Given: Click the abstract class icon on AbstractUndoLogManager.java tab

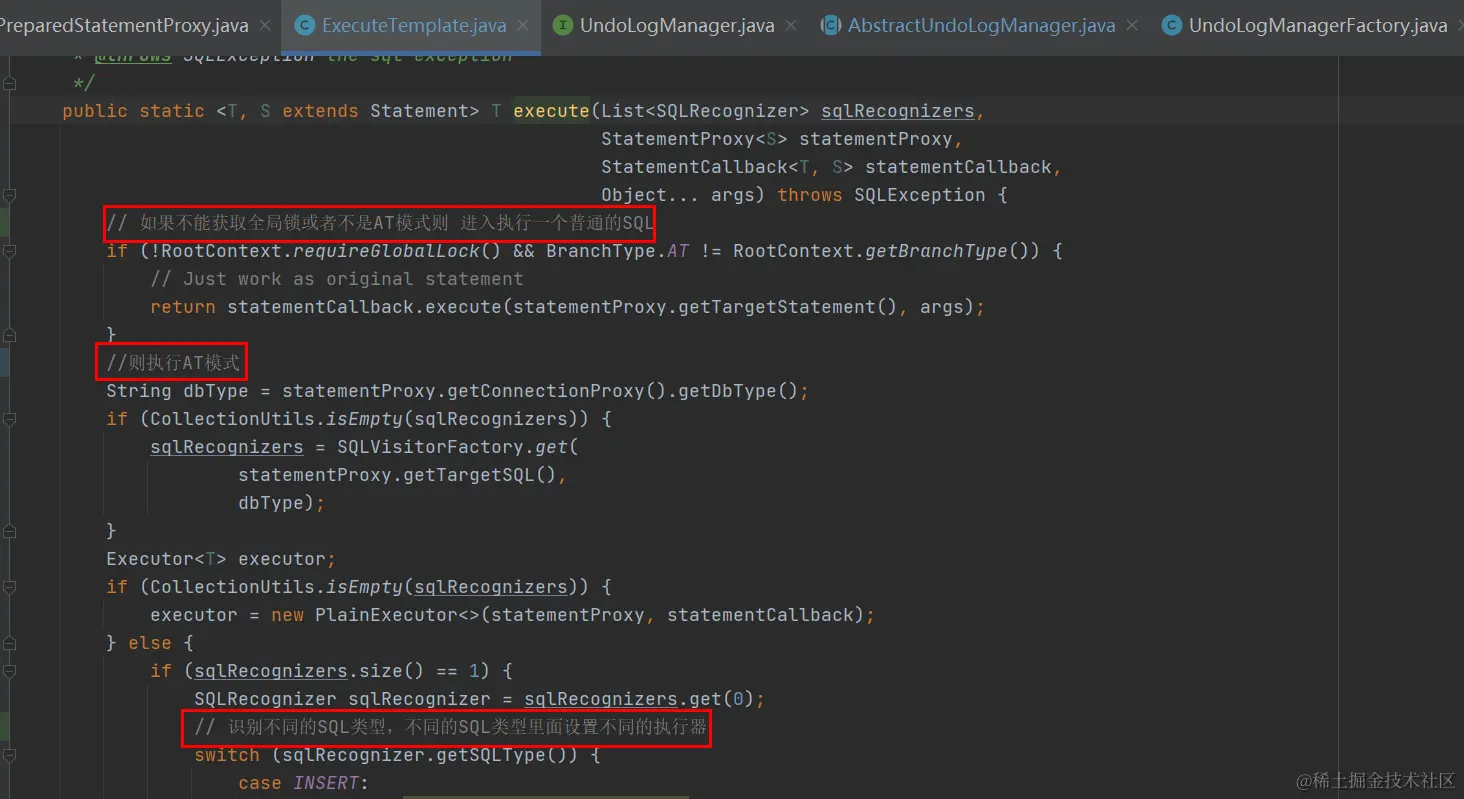Looking at the screenshot, I should coord(830,26).
